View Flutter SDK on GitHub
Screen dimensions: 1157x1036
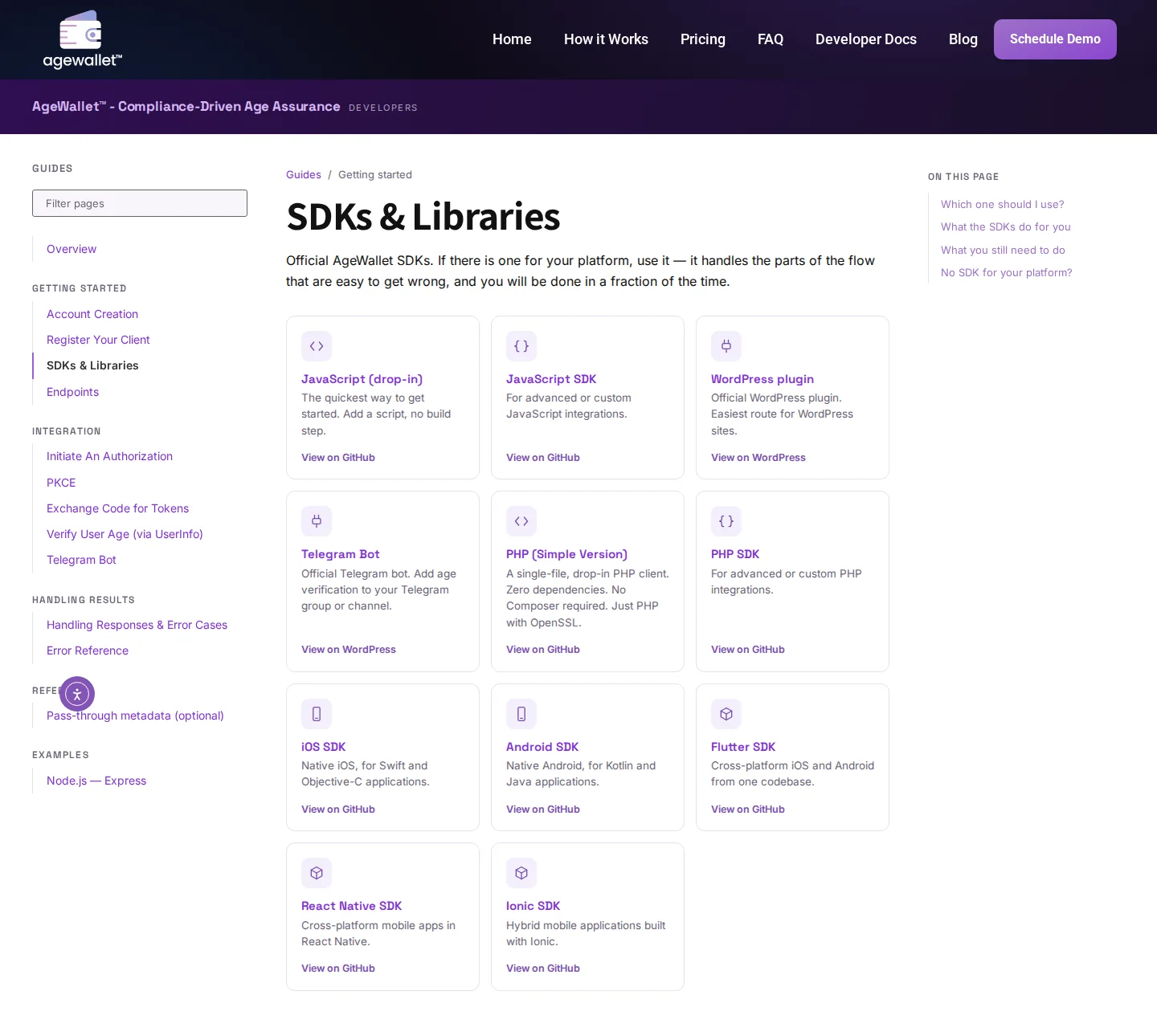(x=748, y=810)
